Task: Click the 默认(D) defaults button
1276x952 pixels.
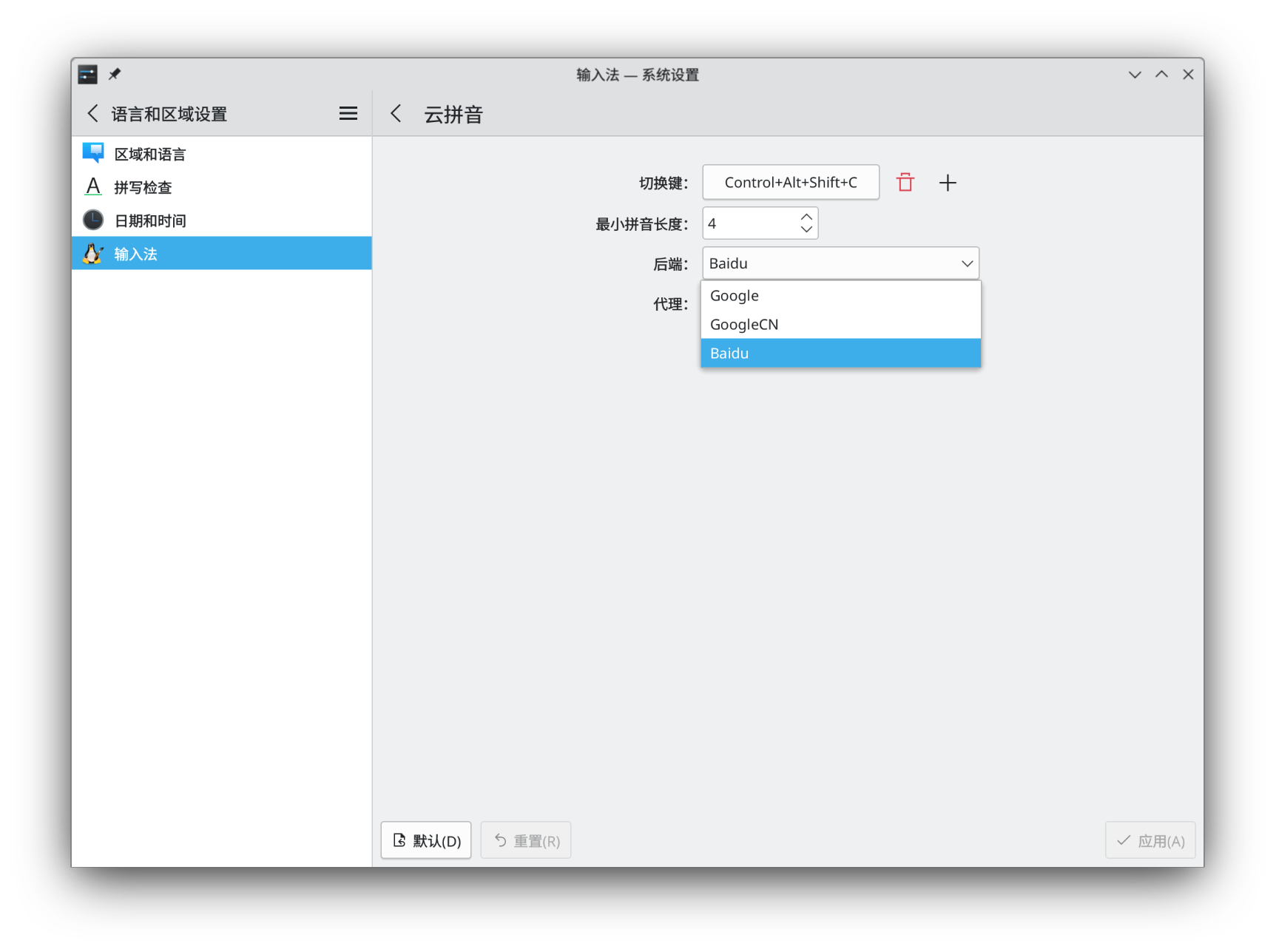Action: 425,840
